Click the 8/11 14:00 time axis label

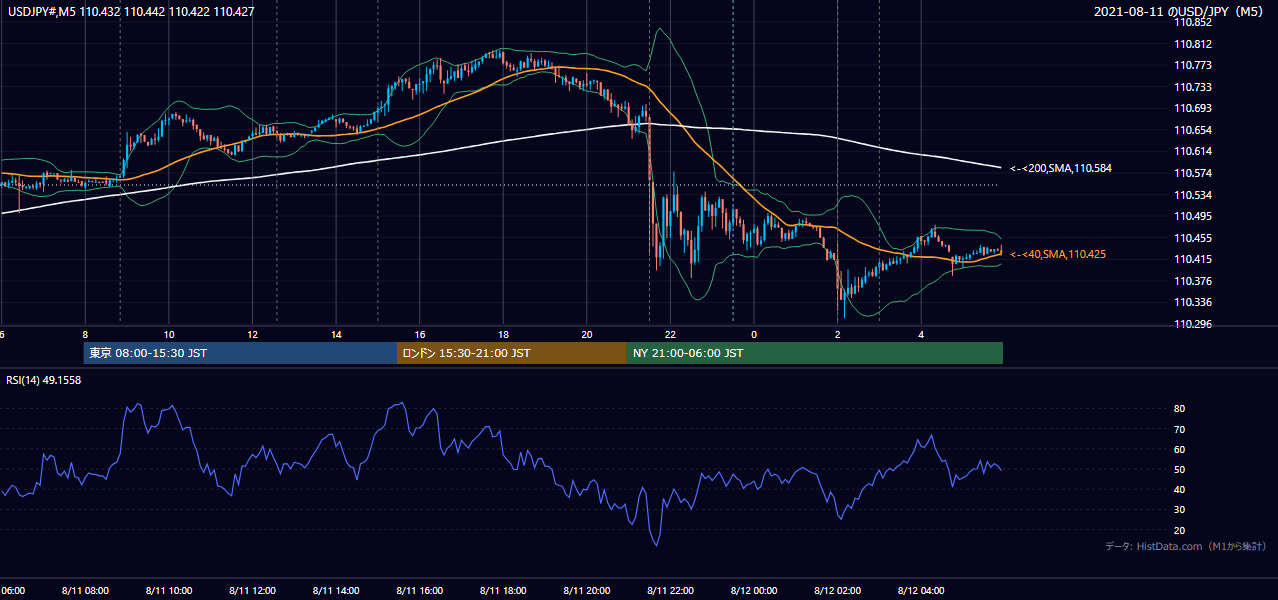click(x=336, y=591)
